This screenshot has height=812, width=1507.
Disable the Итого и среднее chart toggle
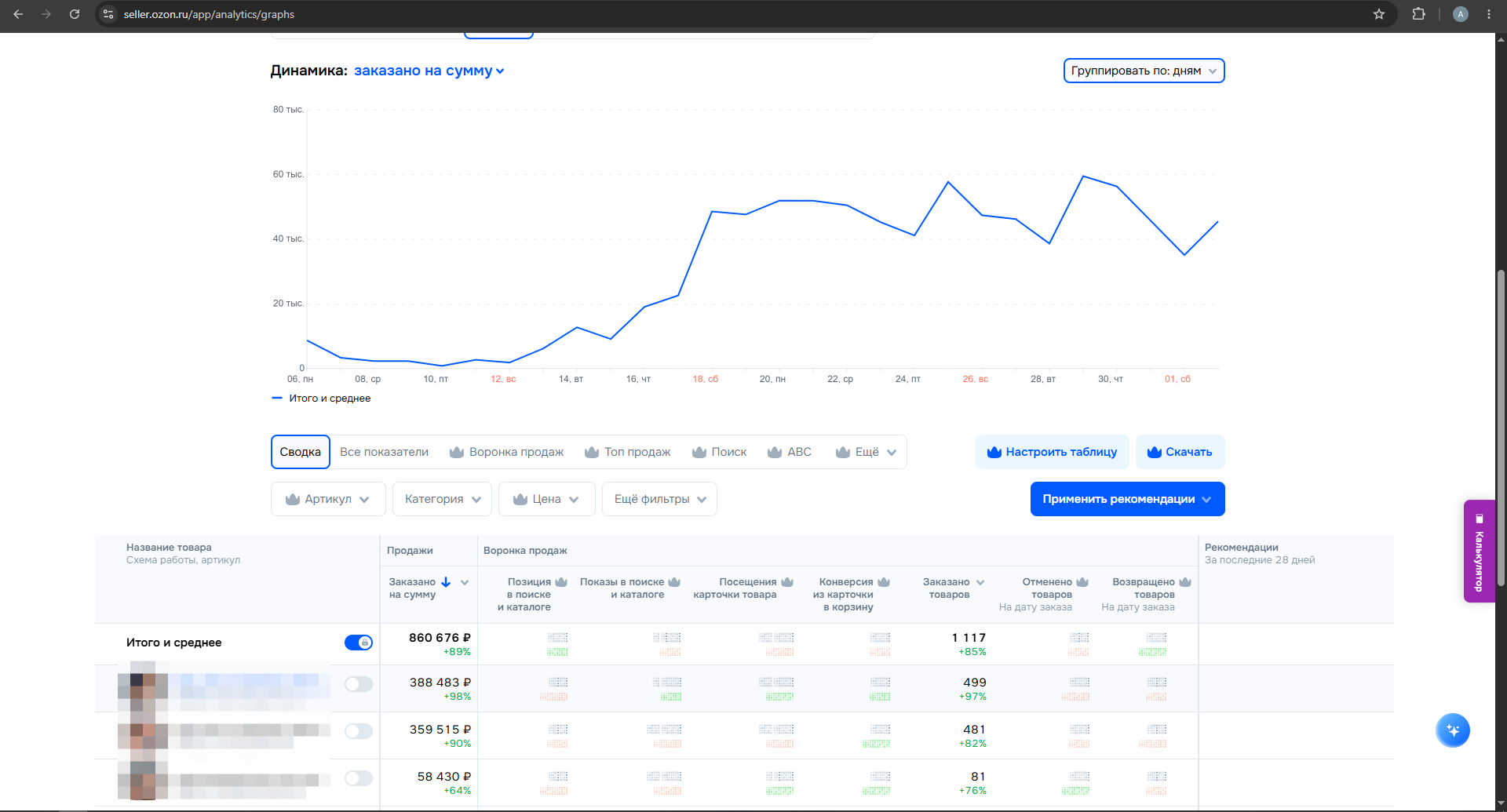point(359,643)
